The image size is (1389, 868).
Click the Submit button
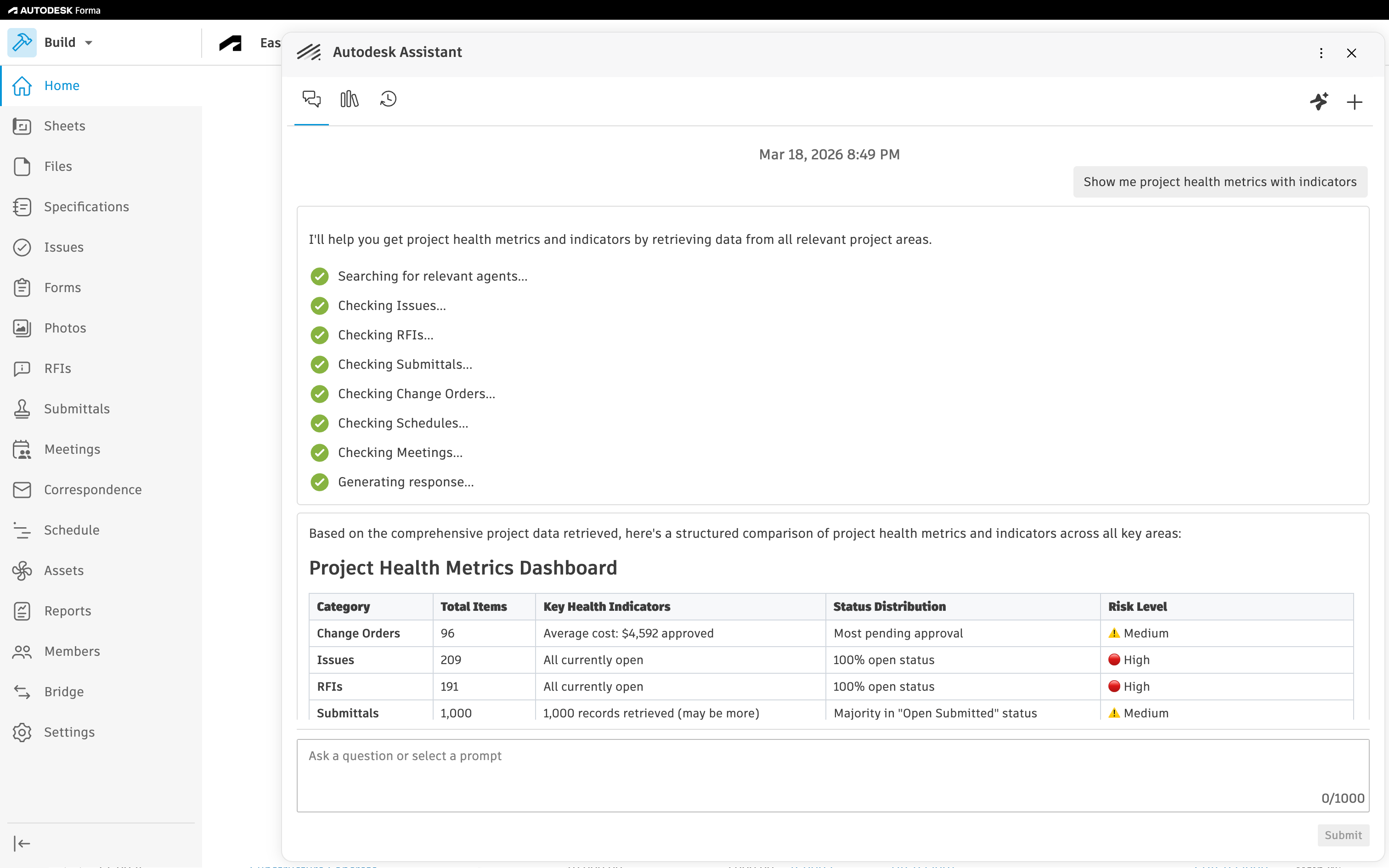pos(1343,835)
